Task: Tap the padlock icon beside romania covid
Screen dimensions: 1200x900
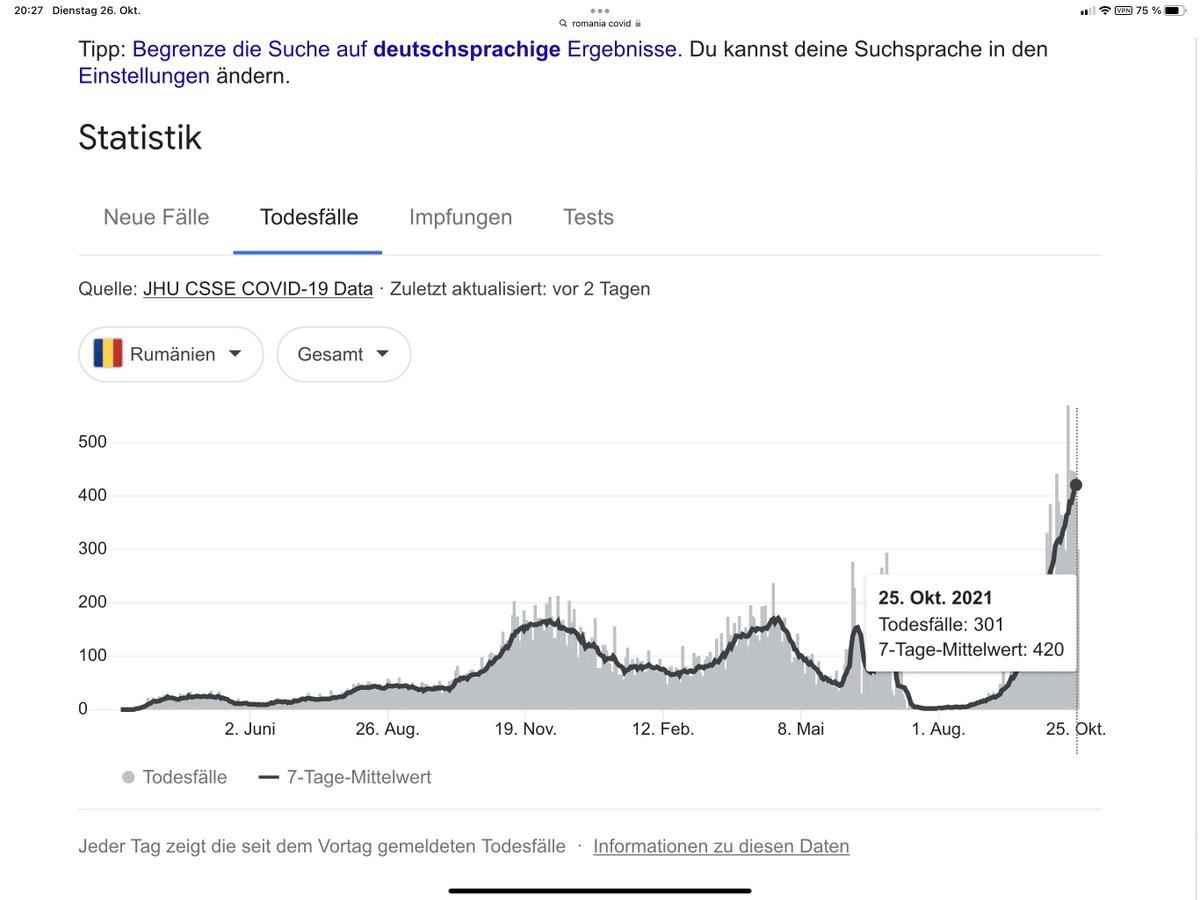Action: (638, 23)
